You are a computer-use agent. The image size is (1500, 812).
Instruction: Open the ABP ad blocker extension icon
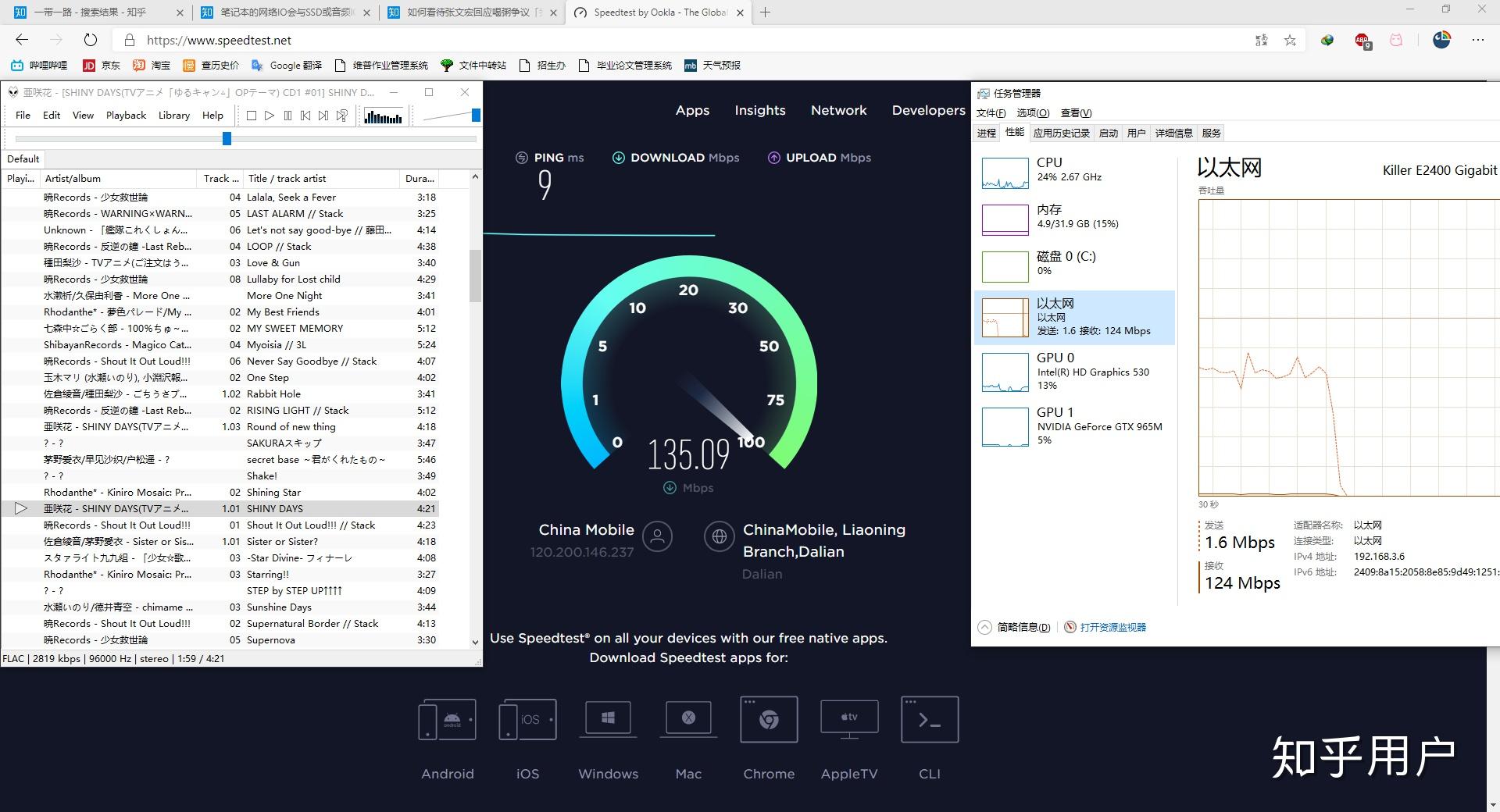pos(1362,41)
